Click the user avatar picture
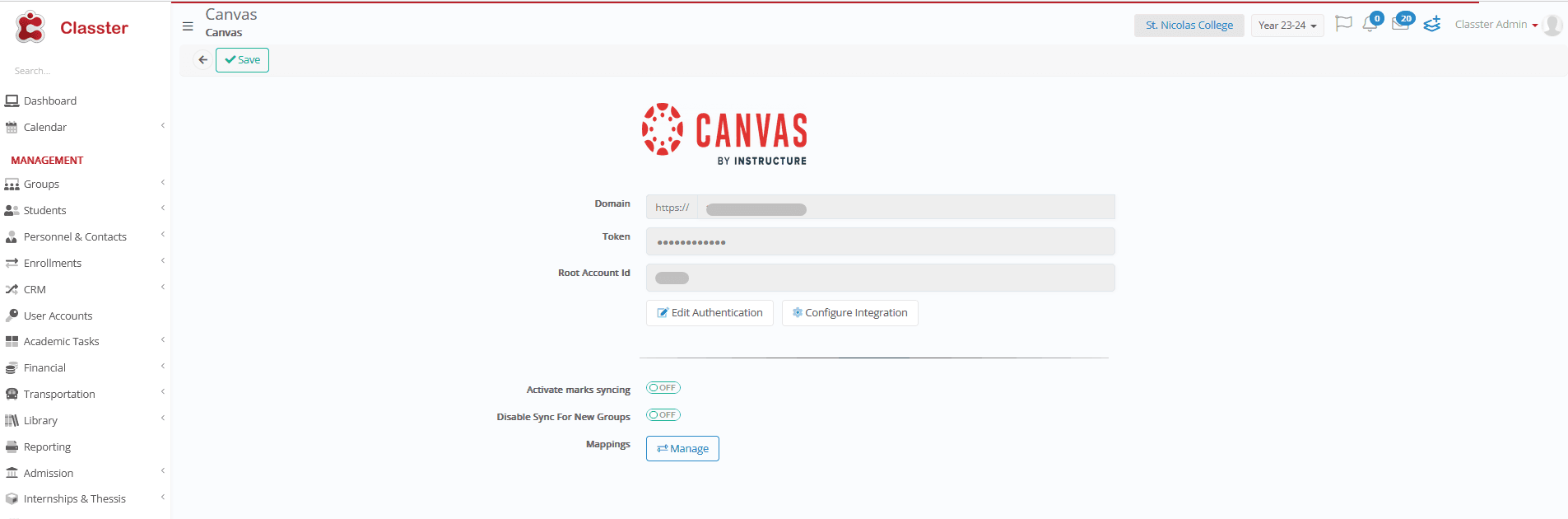The height and width of the screenshot is (519, 1568). (1552, 26)
